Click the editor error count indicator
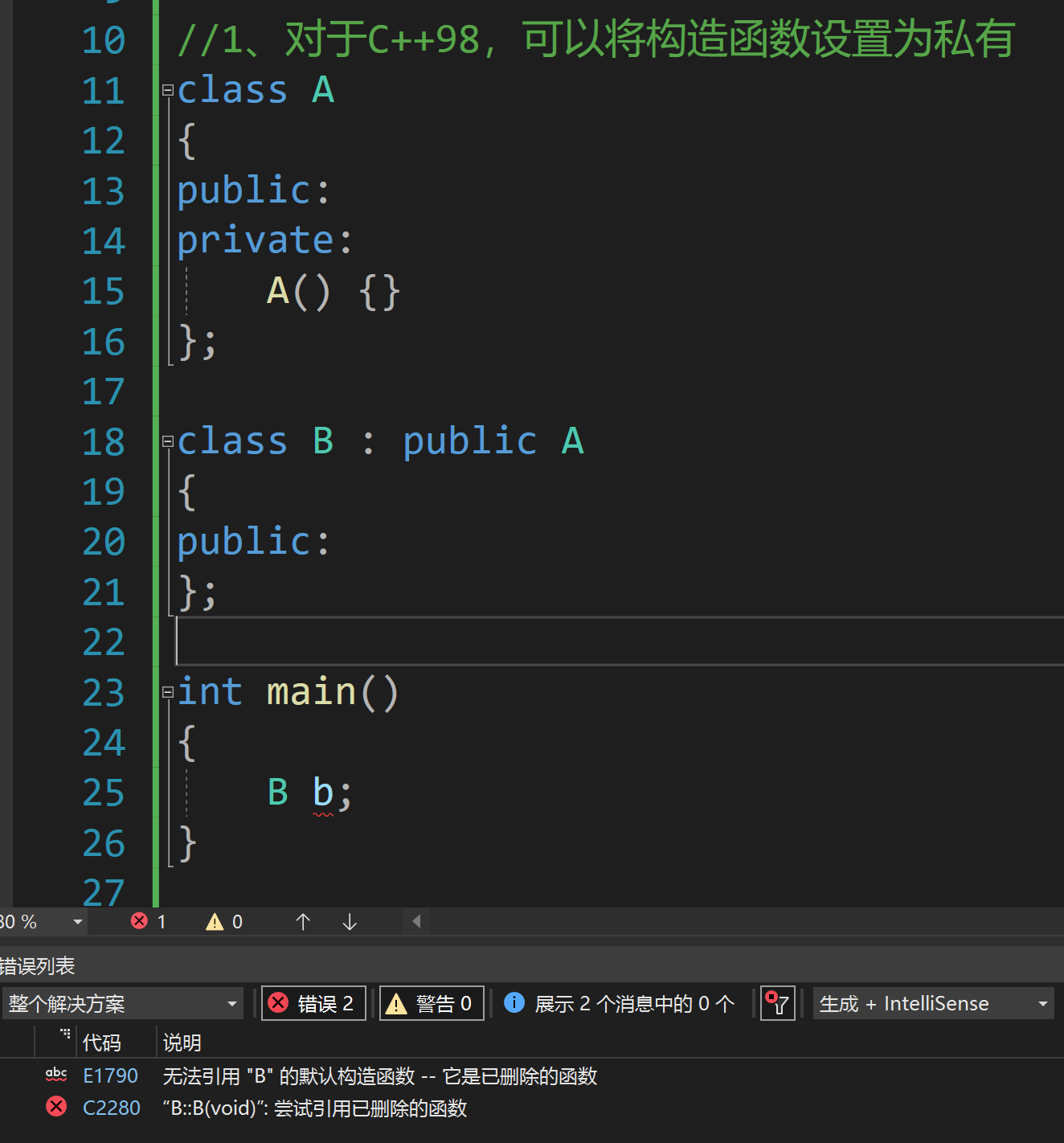 pos(149,922)
